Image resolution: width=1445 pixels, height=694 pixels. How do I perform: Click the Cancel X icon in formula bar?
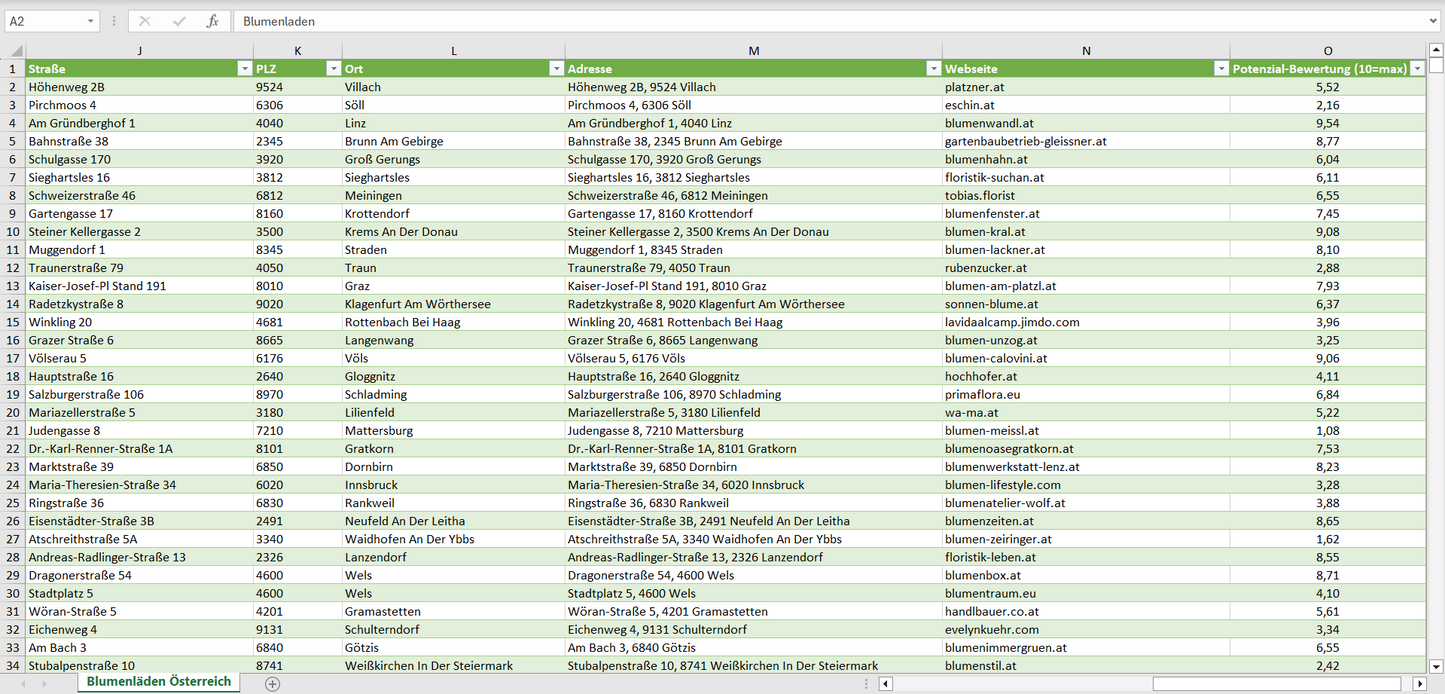145,21
